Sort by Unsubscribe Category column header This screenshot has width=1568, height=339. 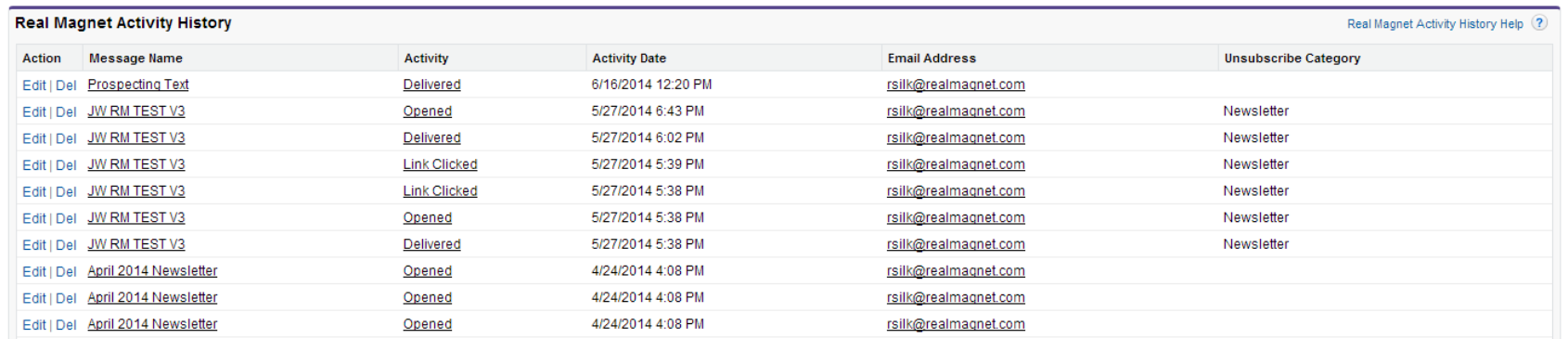point(1292,58)
